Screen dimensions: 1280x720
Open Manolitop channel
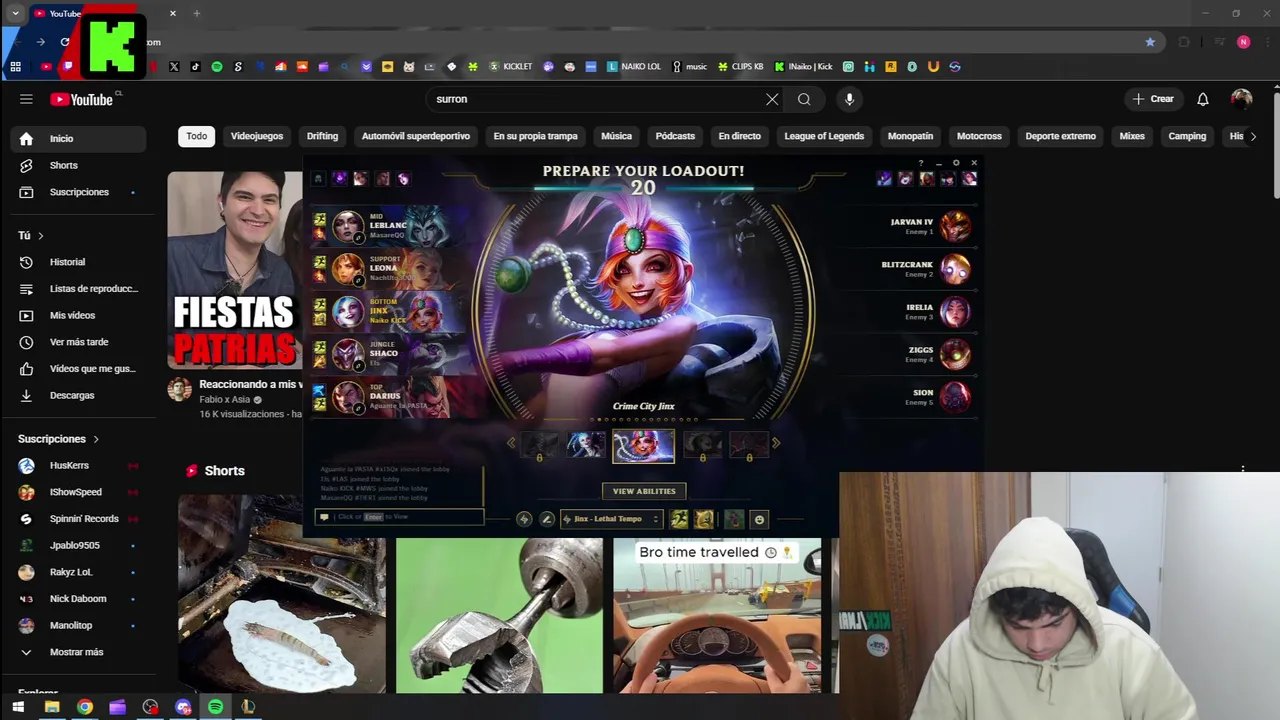(80, 625)
